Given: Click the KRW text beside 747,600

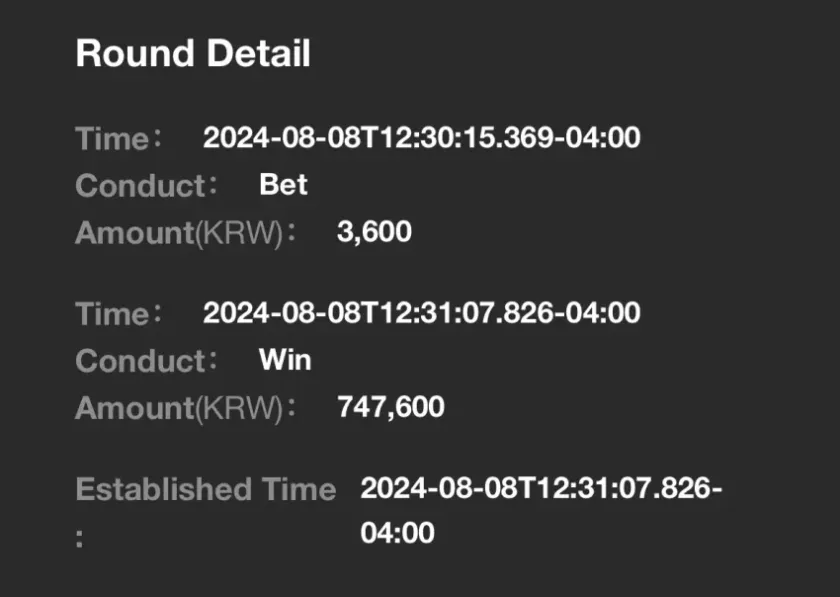Looking at the screenshot, I should pos(240,407).
